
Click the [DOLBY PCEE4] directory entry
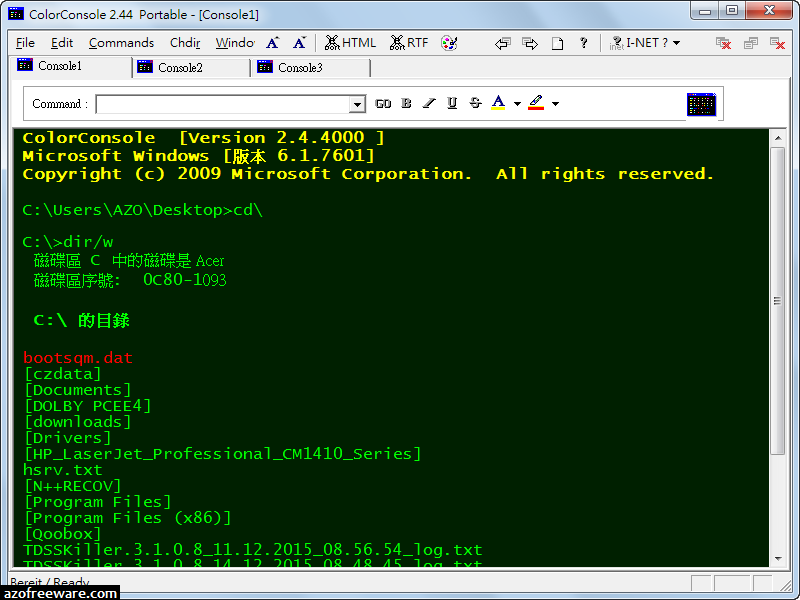pyautogui.click(x=88, y=406)
